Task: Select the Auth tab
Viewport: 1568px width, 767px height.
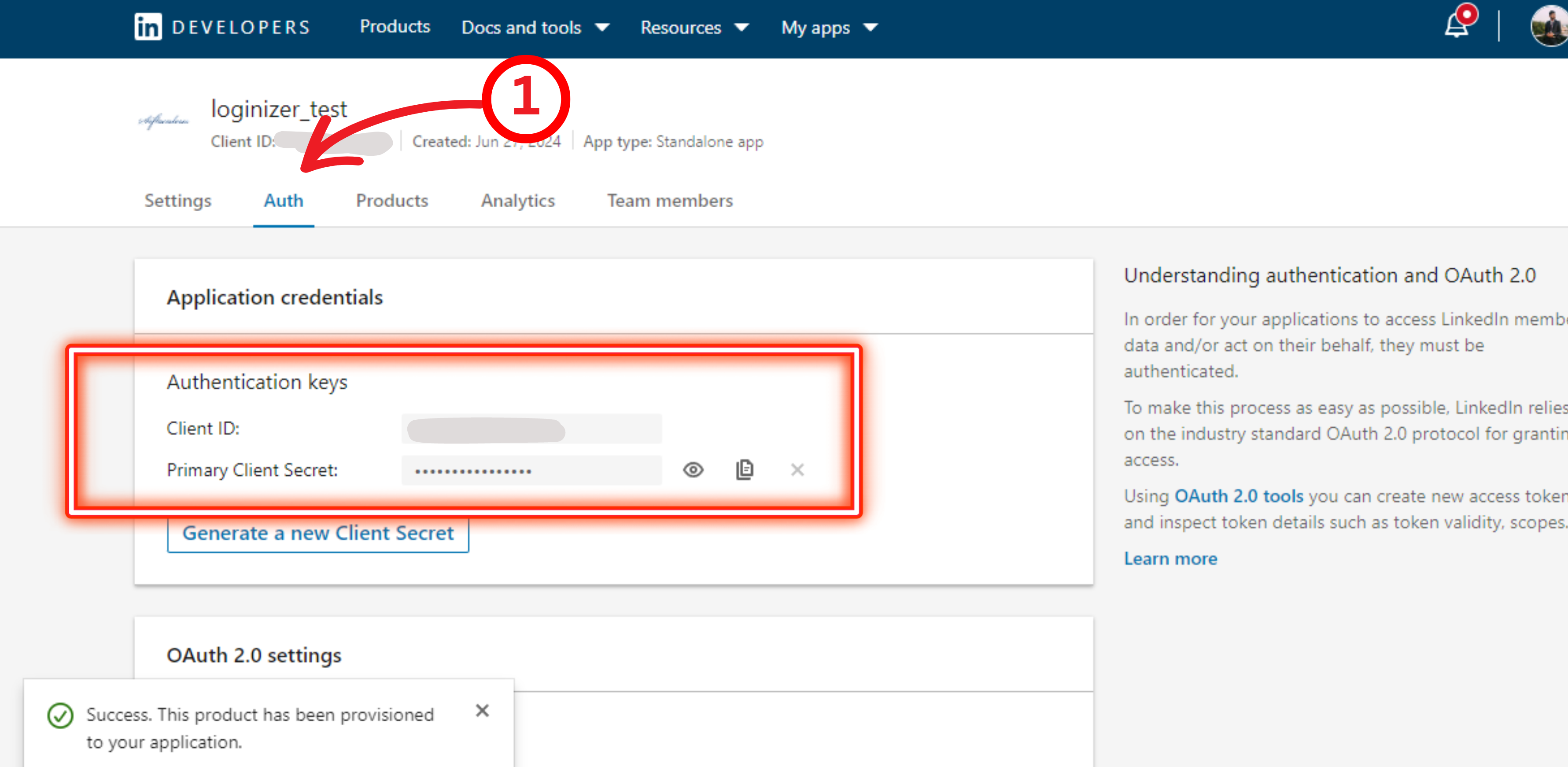Action: (x=284, y=201)
